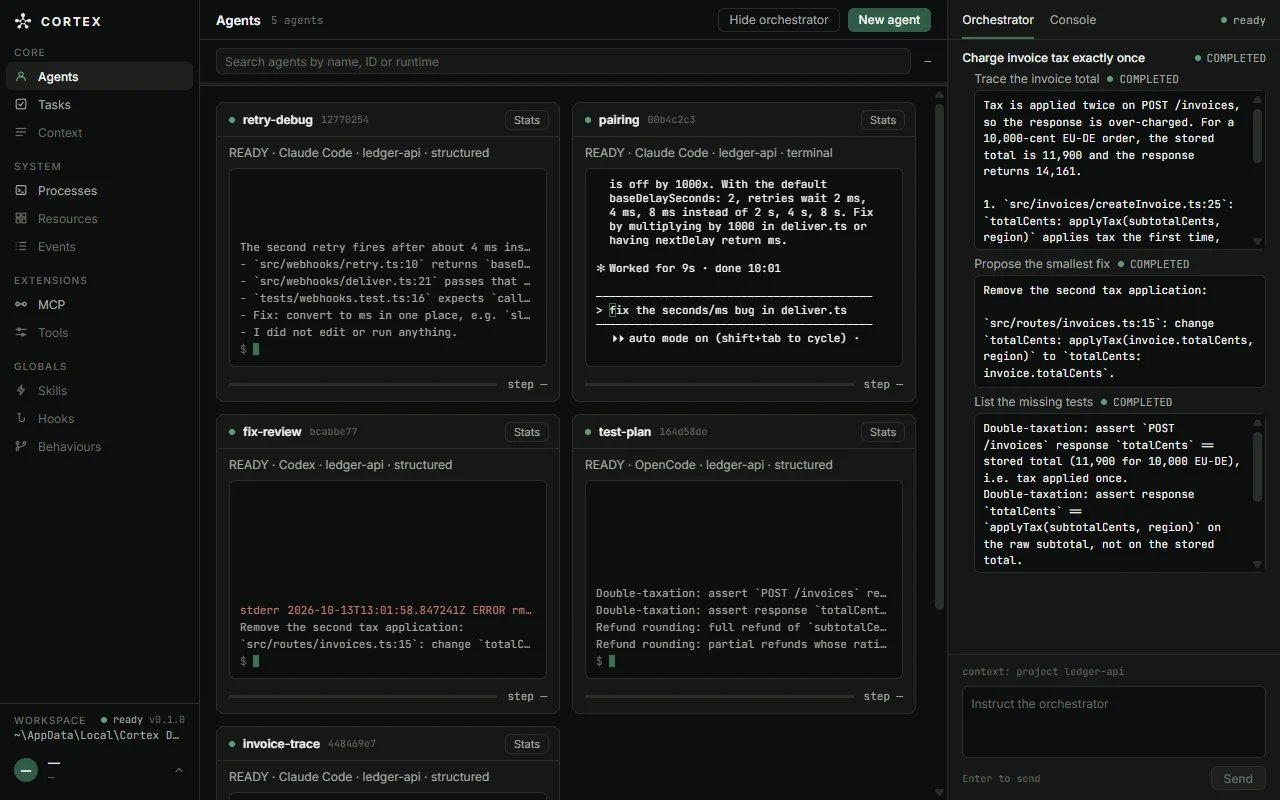Open the MCP extensions item
1280x800 pixels.
[x=99, y=304]
